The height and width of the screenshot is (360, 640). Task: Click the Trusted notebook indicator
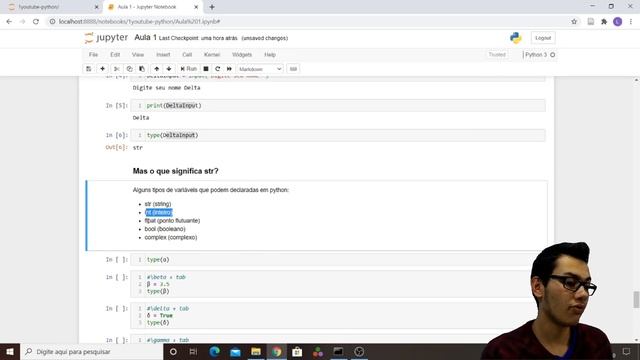pos(497,55)
